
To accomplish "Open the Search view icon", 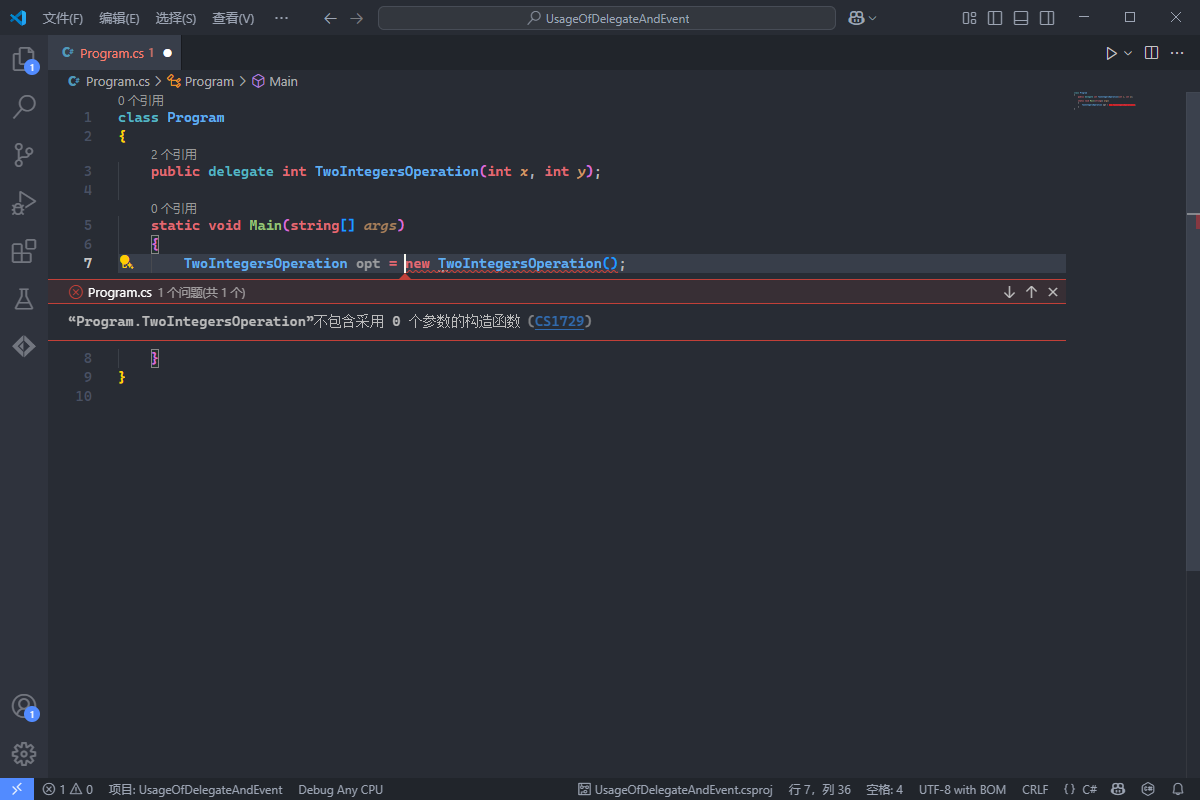I will (24, 106).
